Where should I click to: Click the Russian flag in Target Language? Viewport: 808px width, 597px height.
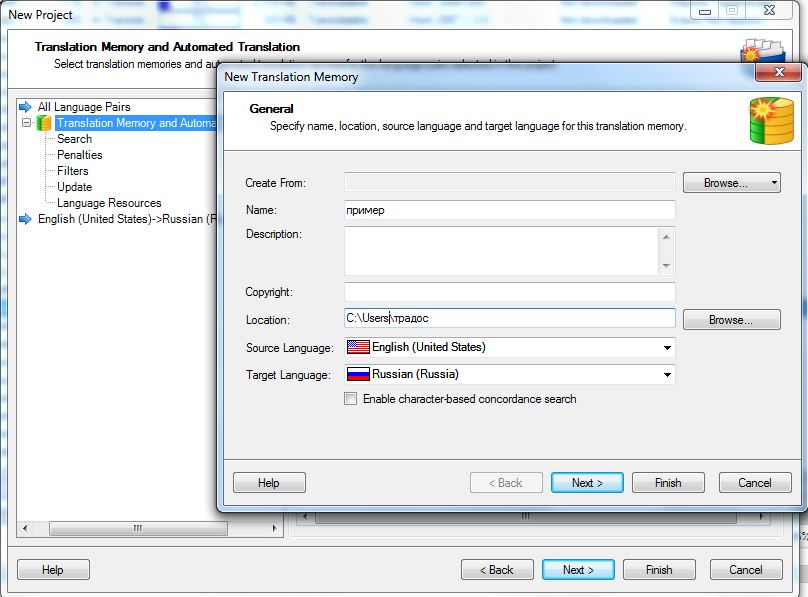tap(358, 374)
